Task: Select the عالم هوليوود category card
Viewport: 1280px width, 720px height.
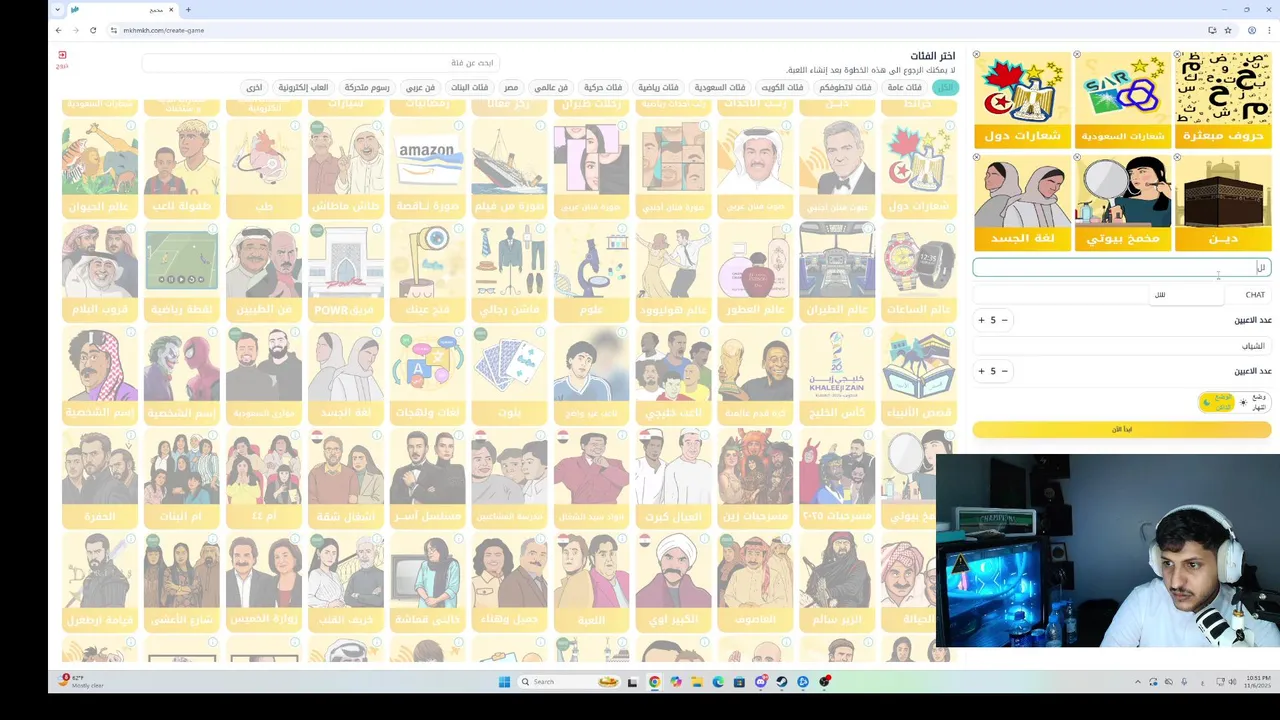Action: (673, 271)
